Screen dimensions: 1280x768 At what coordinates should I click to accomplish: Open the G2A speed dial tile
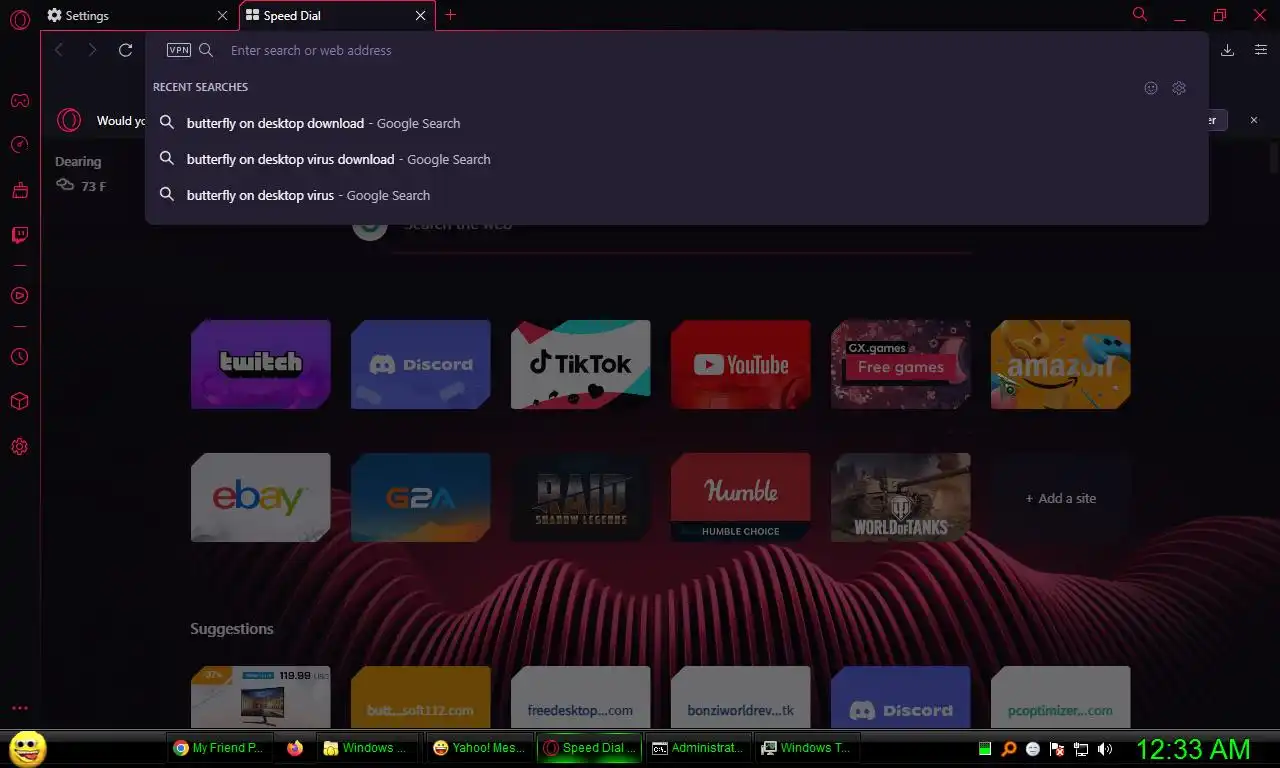coord(421,497)
